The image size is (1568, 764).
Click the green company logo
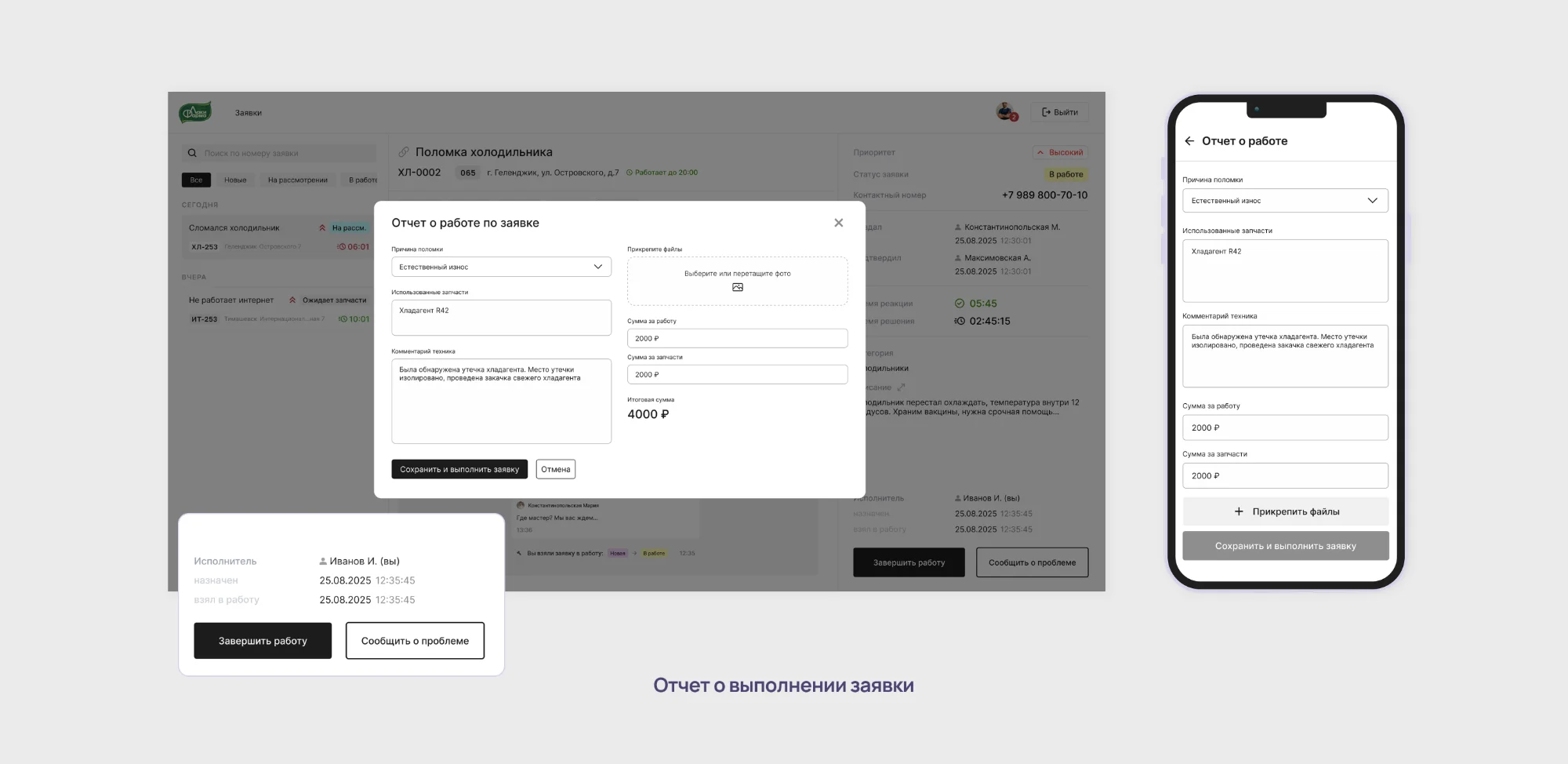(195, 113)
